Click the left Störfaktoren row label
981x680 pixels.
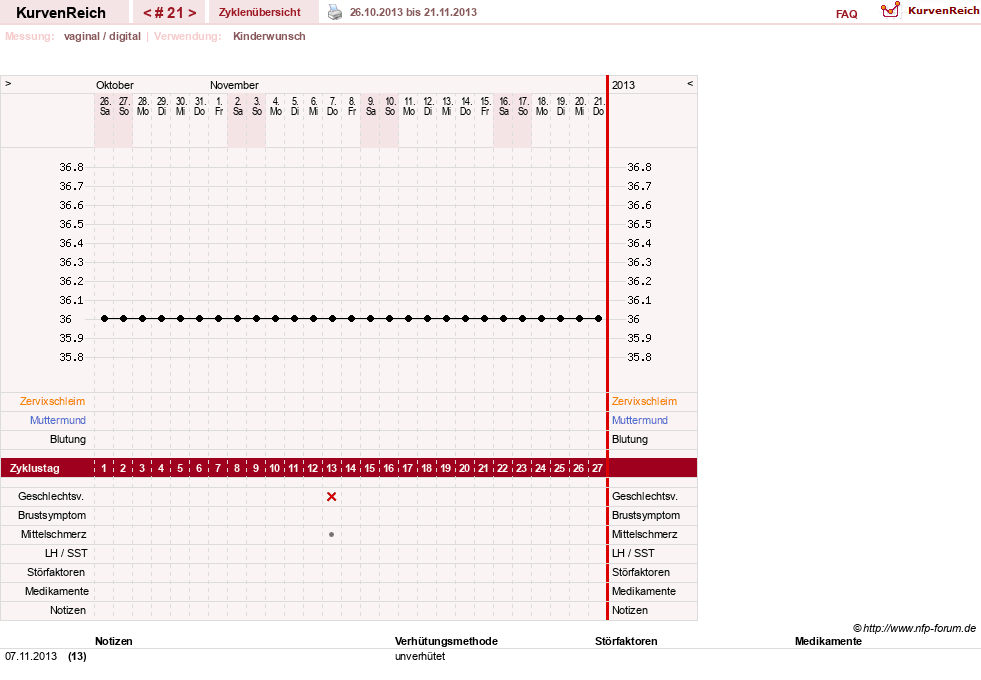[56, 572]
